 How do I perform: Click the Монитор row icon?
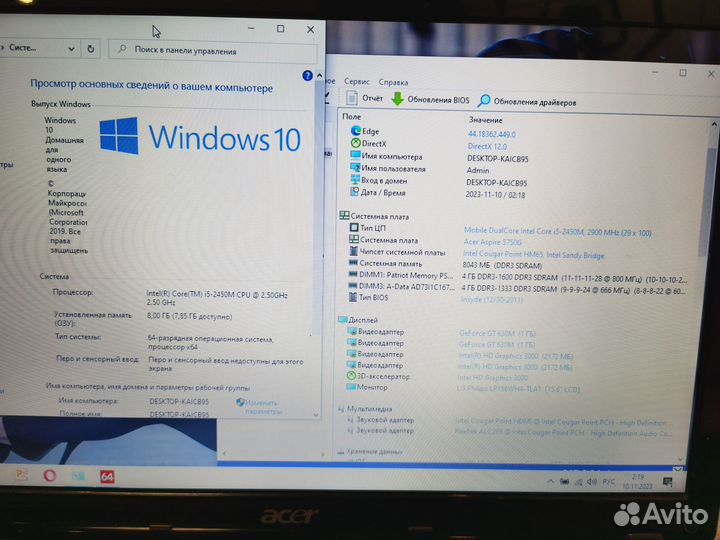pyautogui.click(x=351, y=387)
